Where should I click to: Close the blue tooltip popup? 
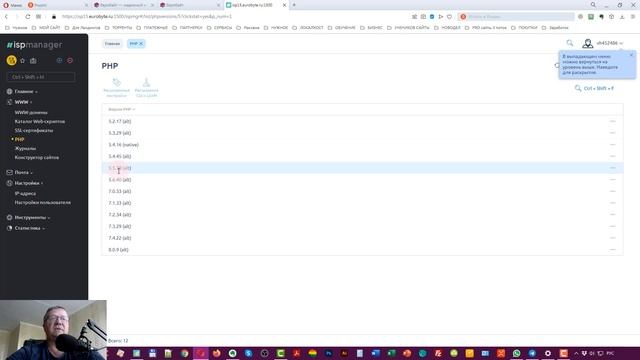[x=631, y=55]
